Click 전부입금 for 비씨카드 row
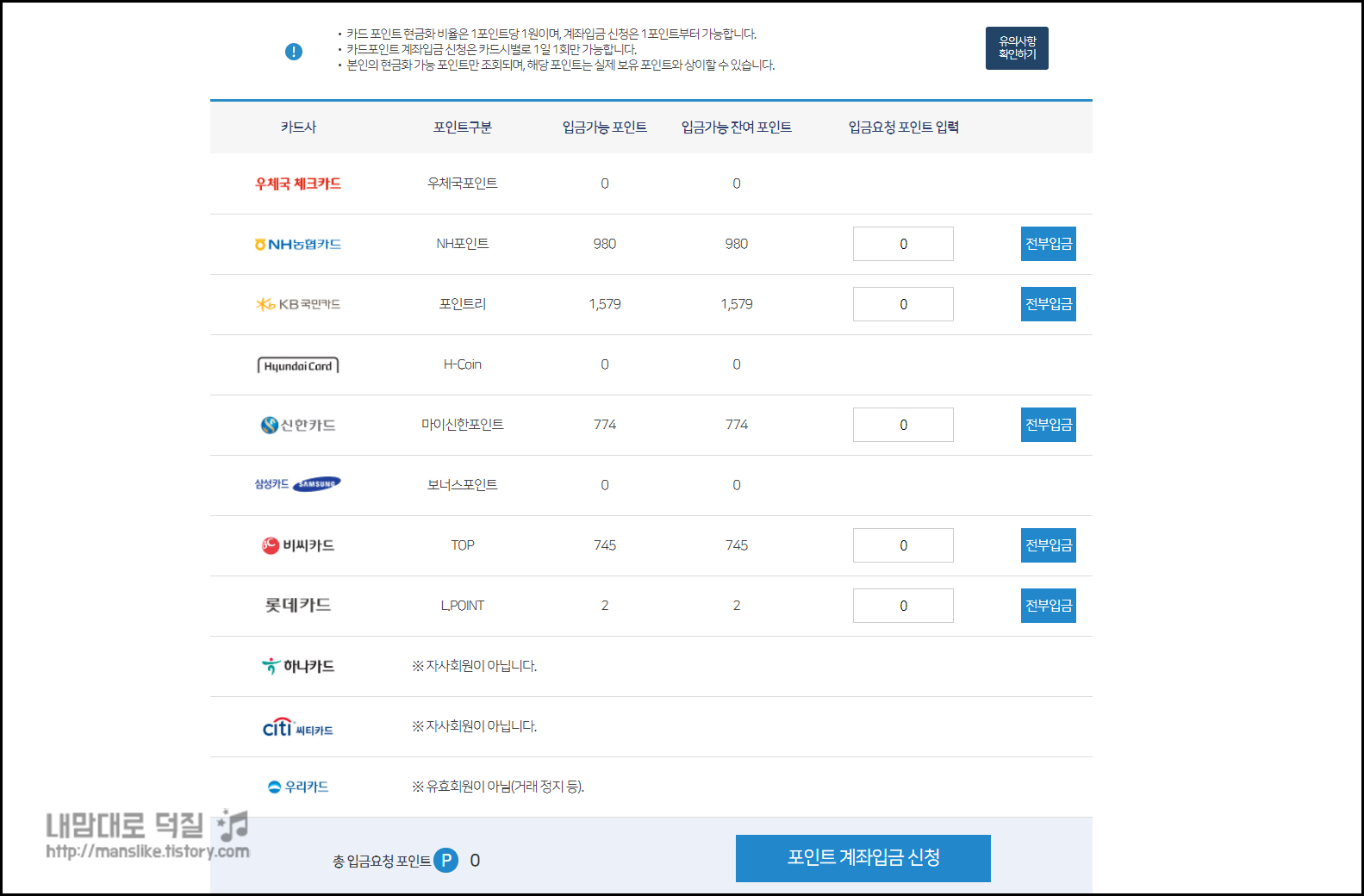The width and height of the screenshot is (1364, 896). [x=1049, y=545]
